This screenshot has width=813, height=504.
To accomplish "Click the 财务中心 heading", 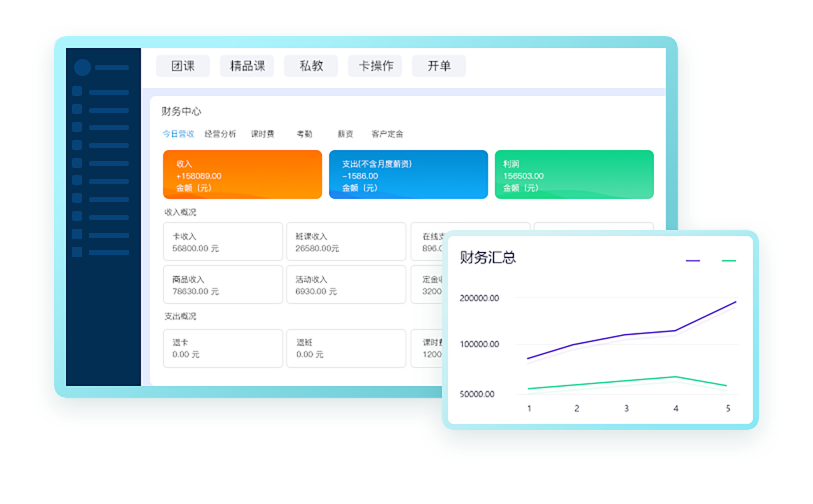I will [x=181, y=111].
